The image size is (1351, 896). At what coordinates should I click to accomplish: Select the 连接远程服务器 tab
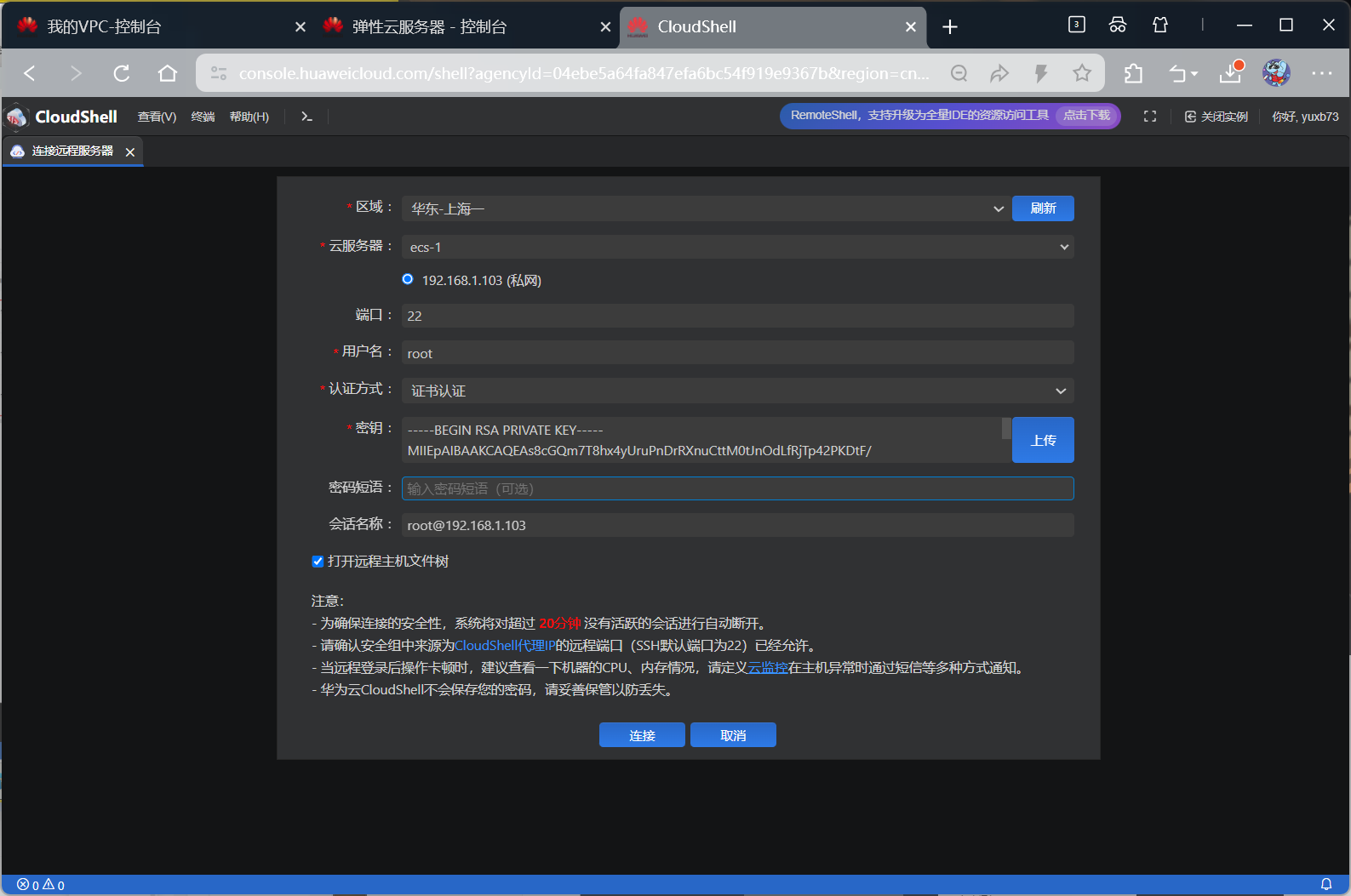(72, 151)
